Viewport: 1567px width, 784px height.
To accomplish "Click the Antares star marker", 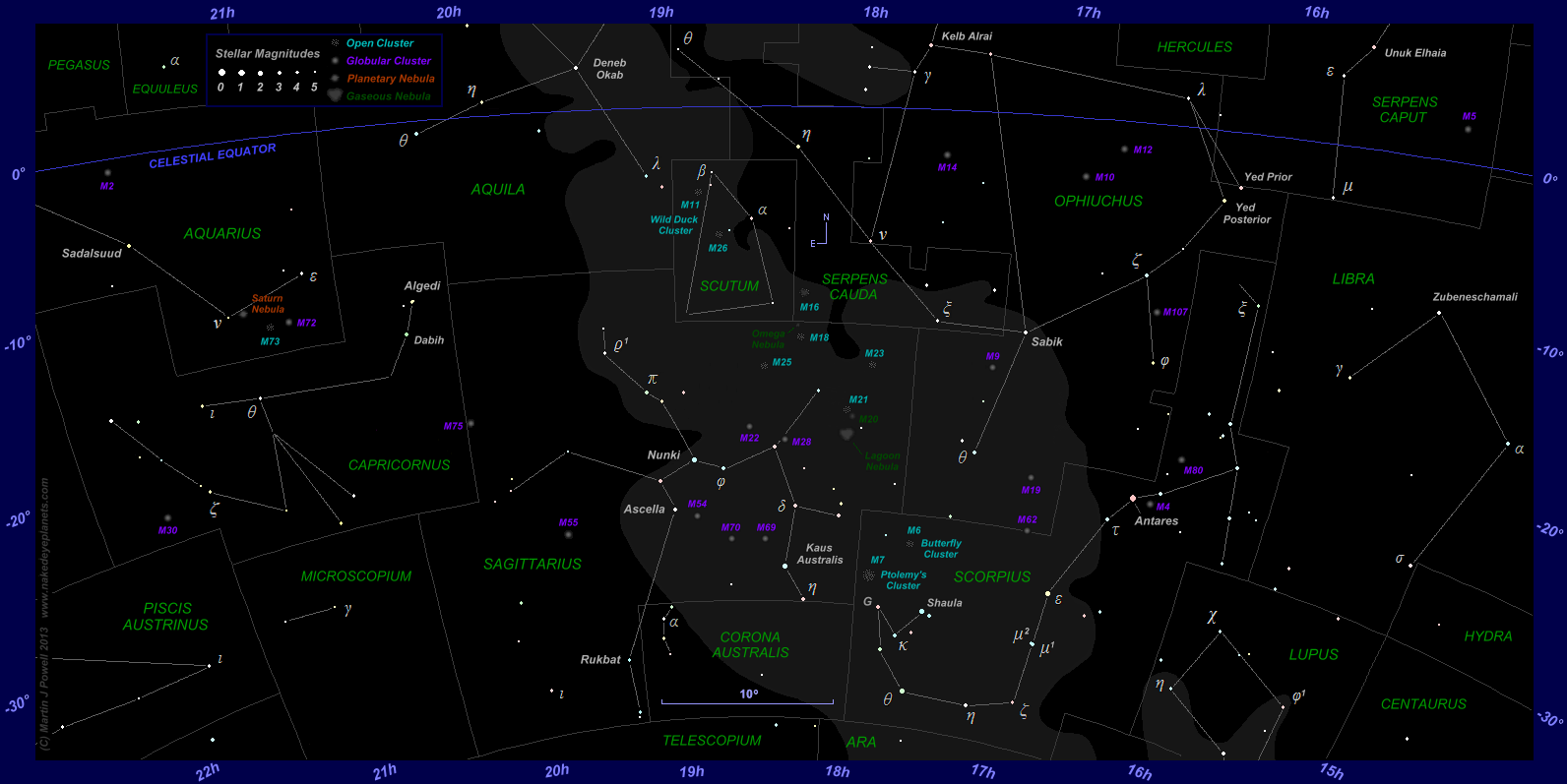I will pyautogui.click(x=1133, y=499).
